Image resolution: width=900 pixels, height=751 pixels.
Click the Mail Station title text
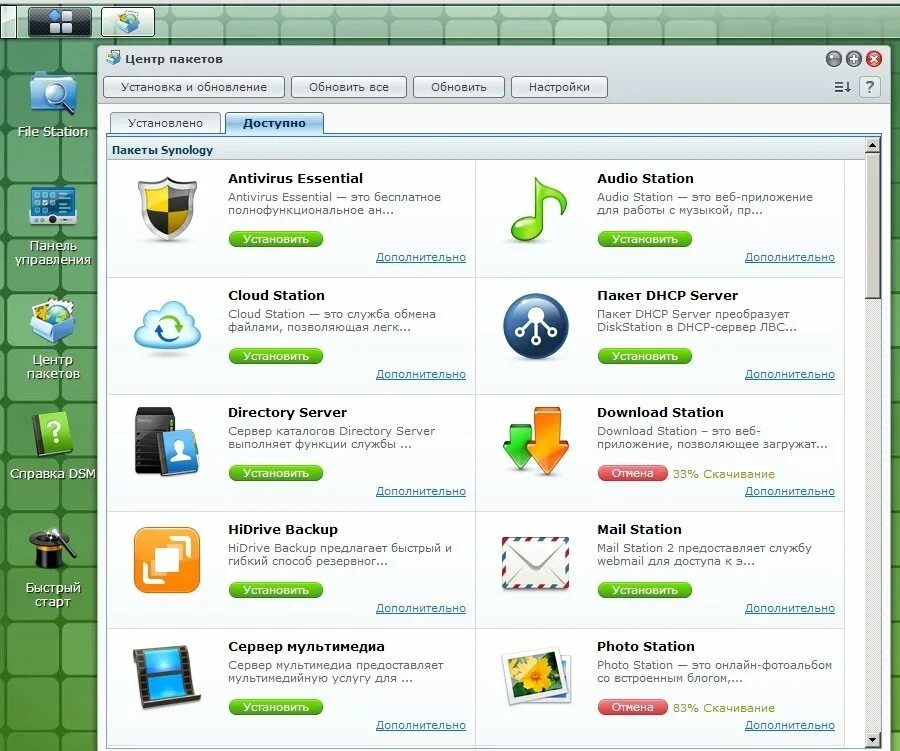639,529
